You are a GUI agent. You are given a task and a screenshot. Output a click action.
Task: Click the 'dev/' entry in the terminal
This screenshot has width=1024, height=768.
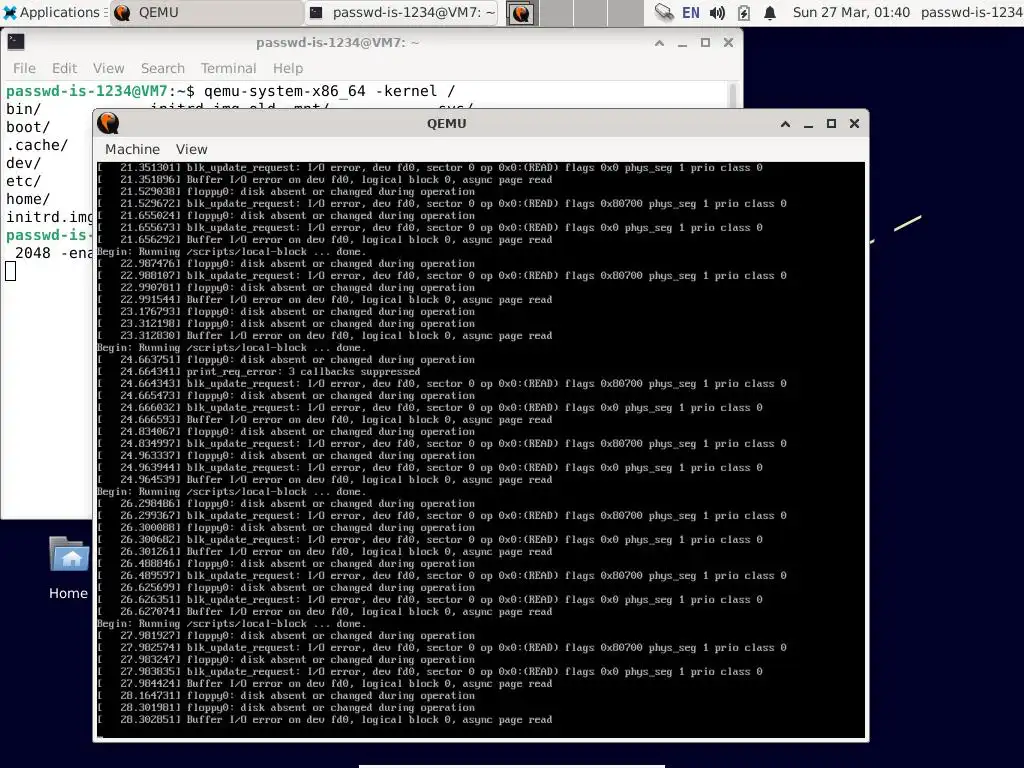[x=24, y=163]
